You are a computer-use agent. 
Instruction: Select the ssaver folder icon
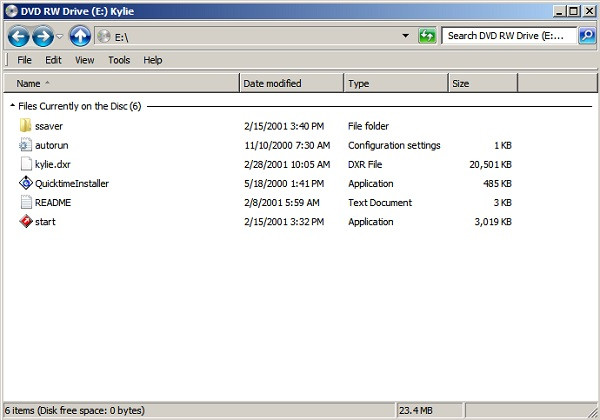26,126
